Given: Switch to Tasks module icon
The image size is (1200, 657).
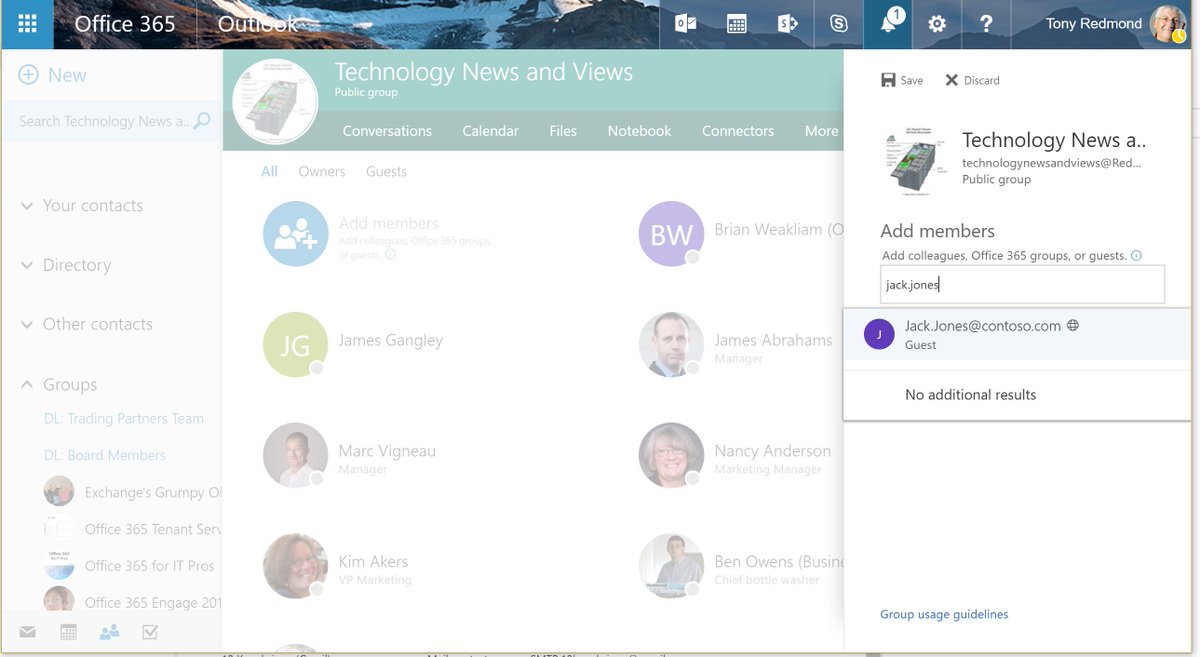Looking at the screenshot, I should click(151, 632).
